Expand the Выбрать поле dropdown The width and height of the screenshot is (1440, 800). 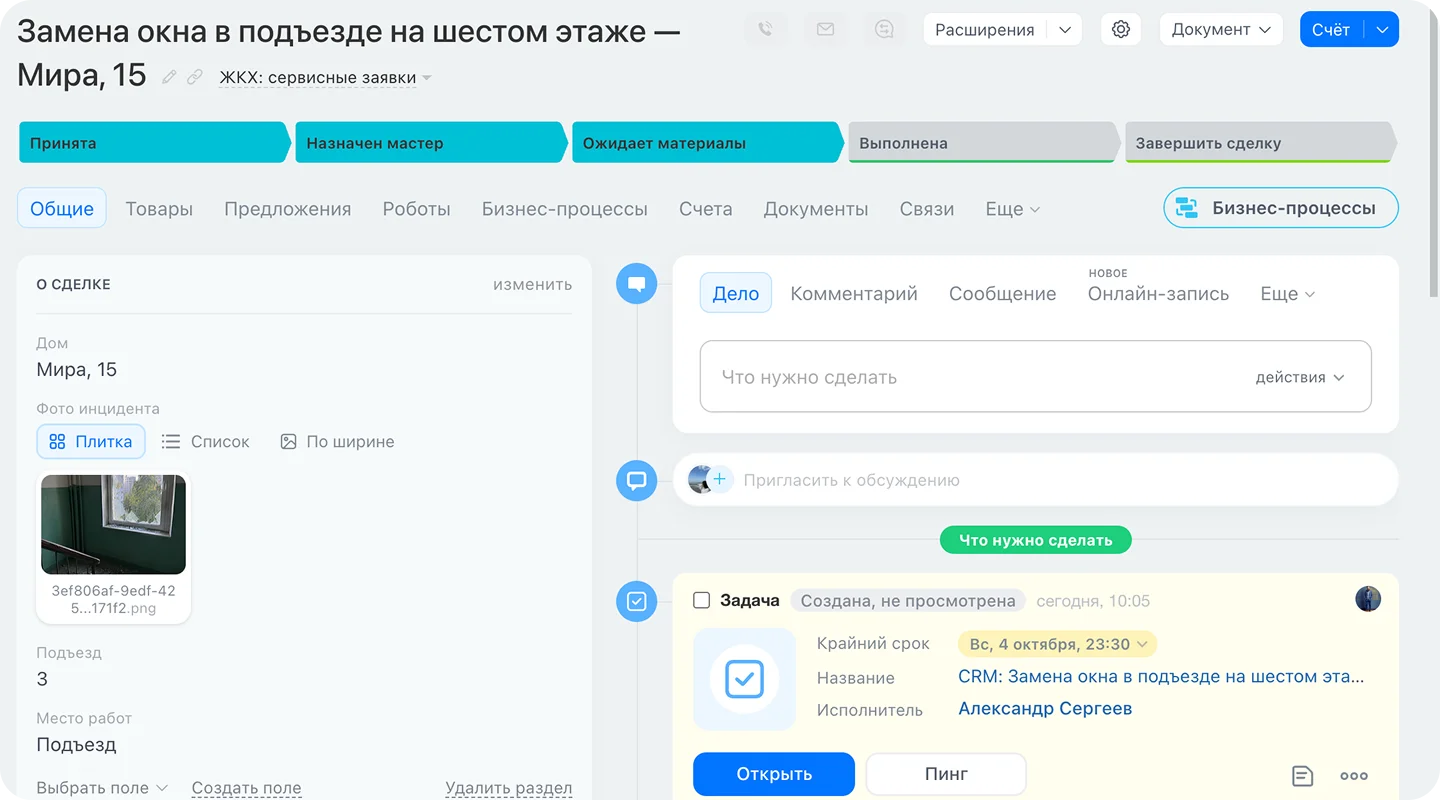click(102, 788)
